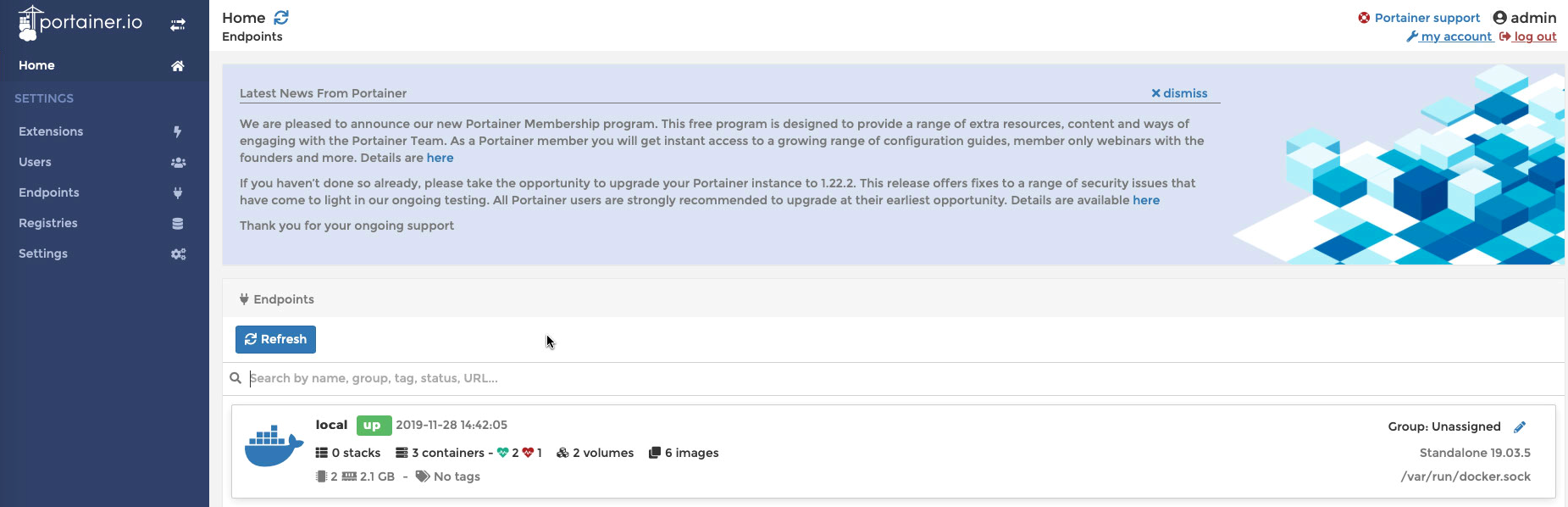
Task: Click the refresh icon beside Home title
Action: coord(281,18)
